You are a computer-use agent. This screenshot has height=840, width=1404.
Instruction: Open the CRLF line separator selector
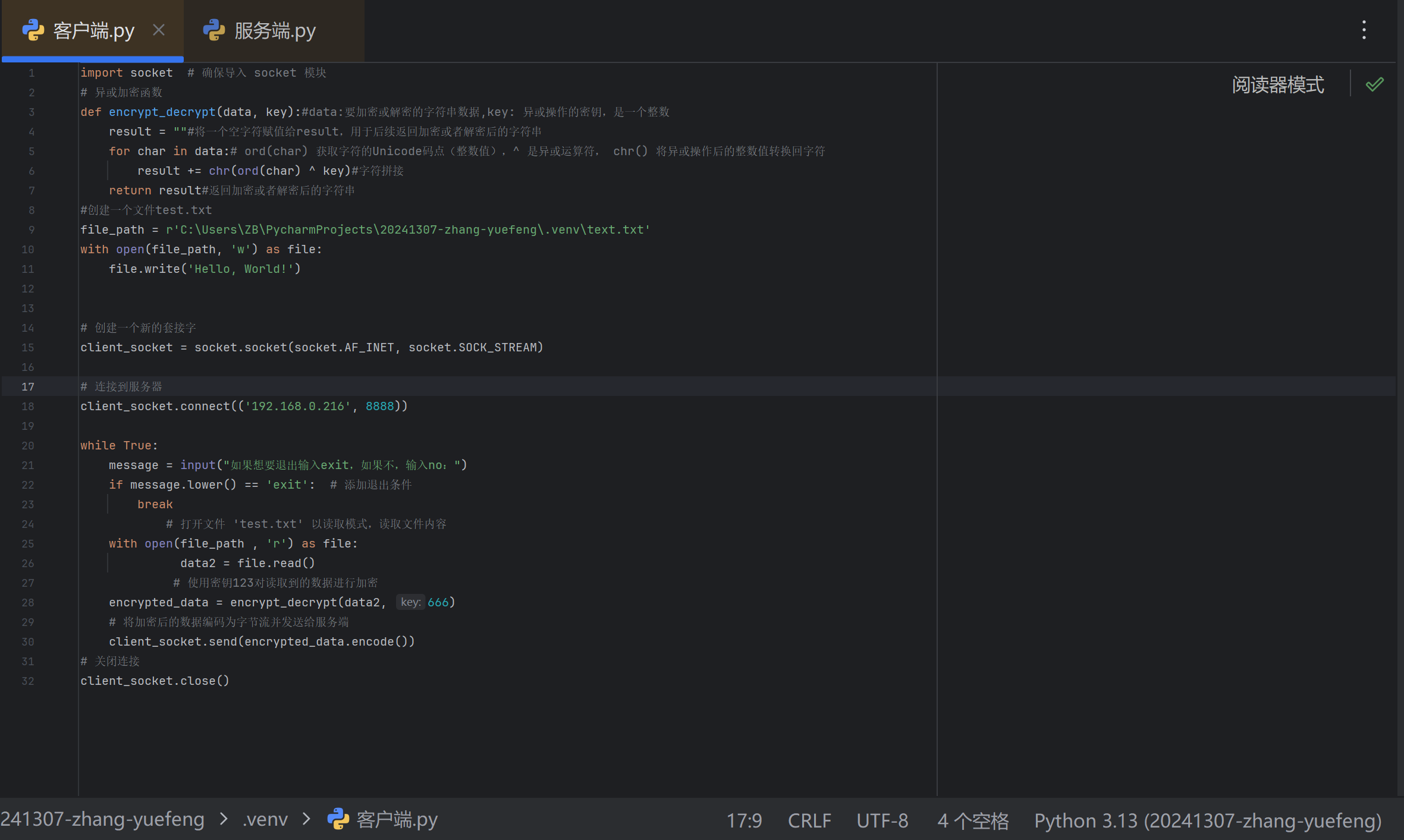coord(809,820)
